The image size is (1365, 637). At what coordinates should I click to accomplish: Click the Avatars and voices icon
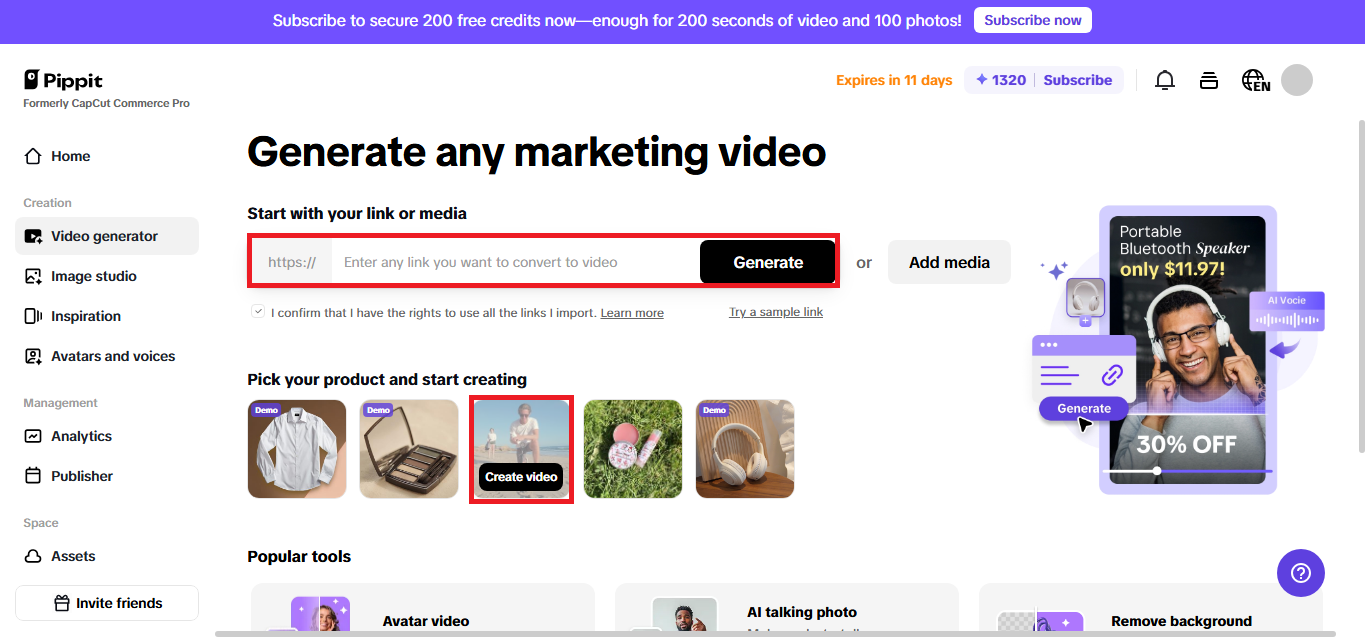[x=33, y=356]
